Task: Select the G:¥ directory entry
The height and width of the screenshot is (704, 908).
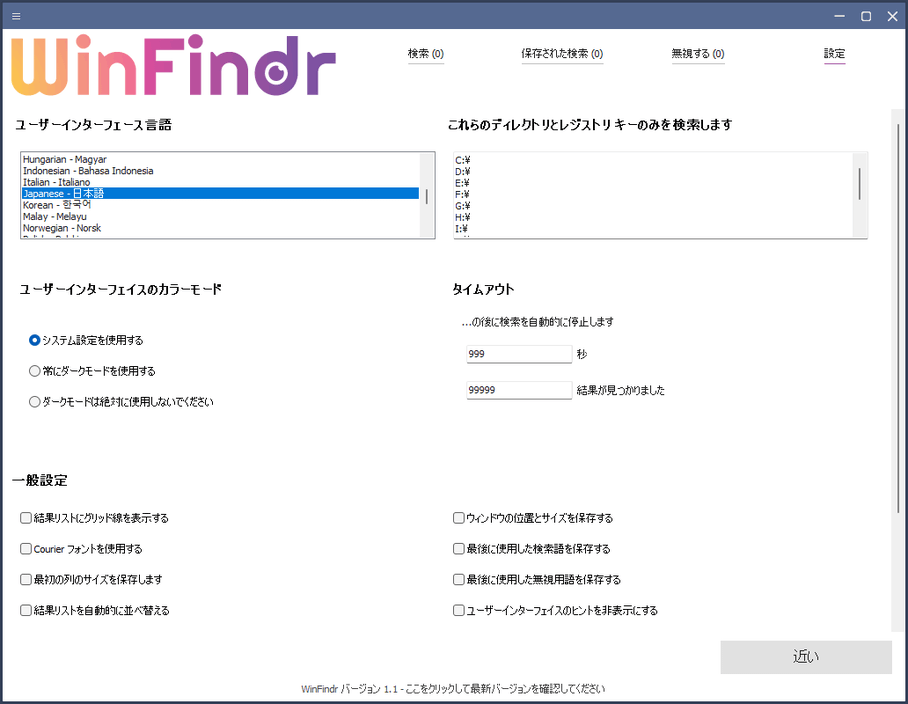Action: pos(463,206)
